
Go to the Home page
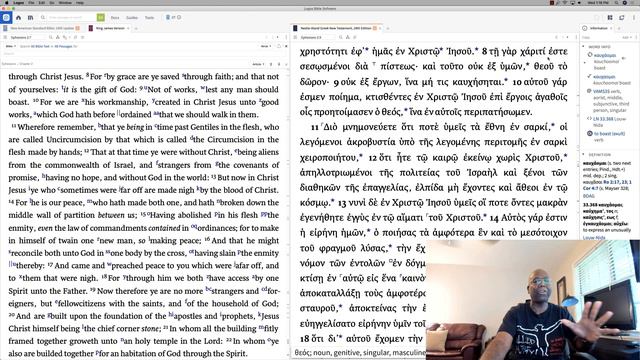point(18,18)
